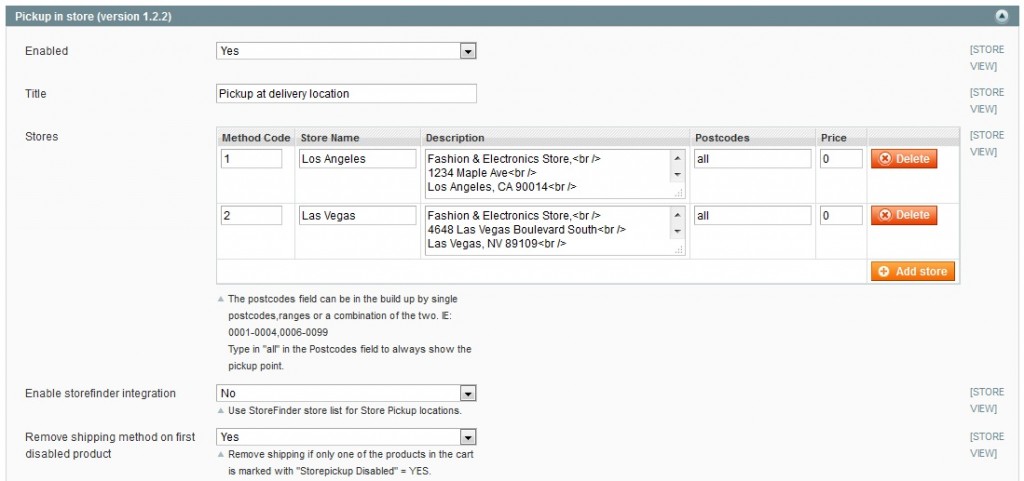Collapse the Pickup in store section
The width and height of the screenshot is (1024, 481).
pyautogui.click(x=1000, y=16)
